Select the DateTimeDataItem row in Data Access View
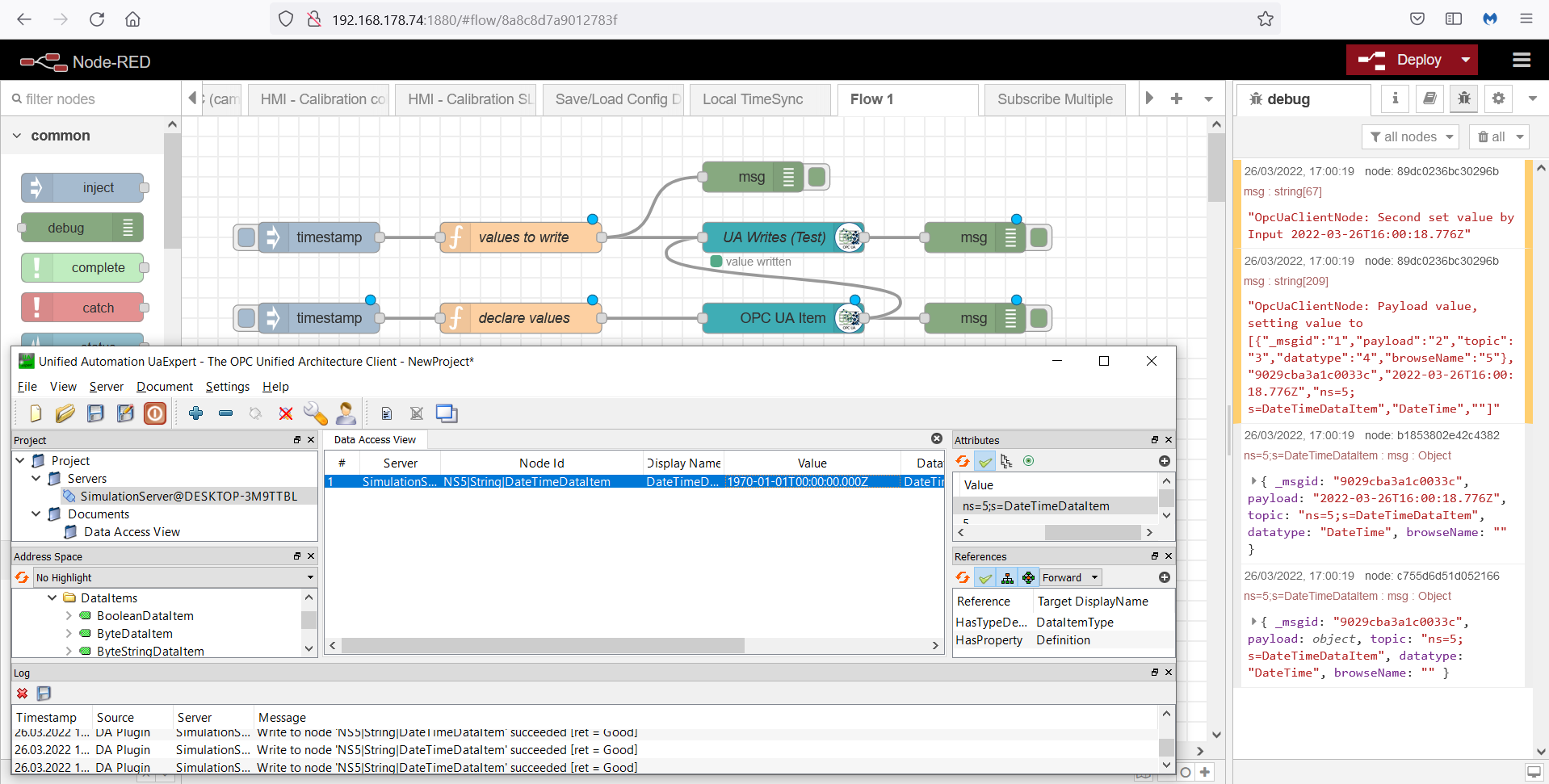1549x784 pixels. [x=634, y=482]
